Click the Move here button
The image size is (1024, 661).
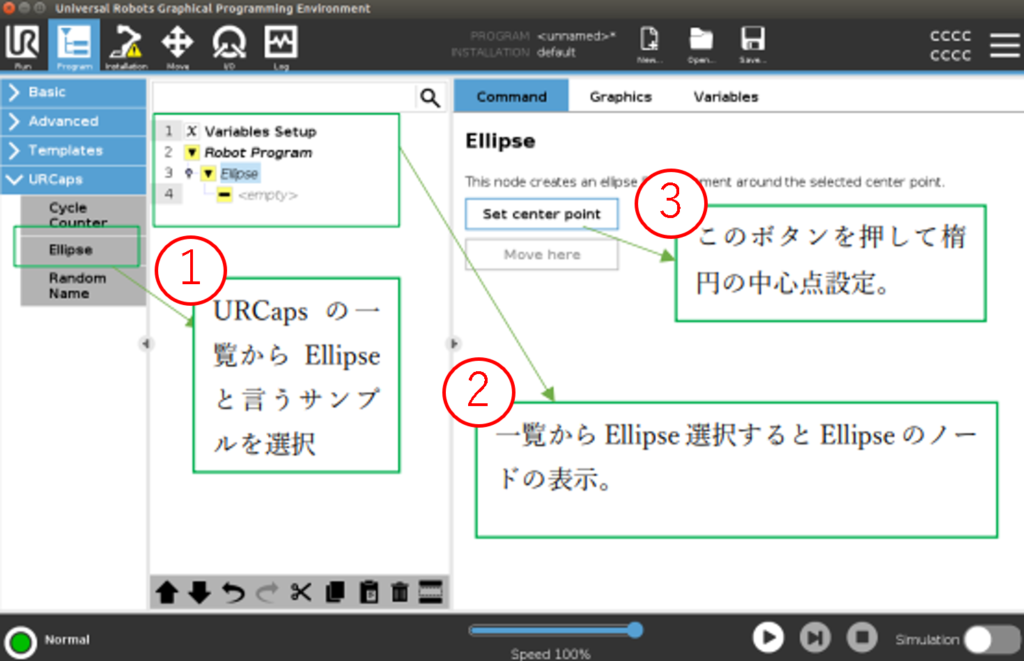541,255
